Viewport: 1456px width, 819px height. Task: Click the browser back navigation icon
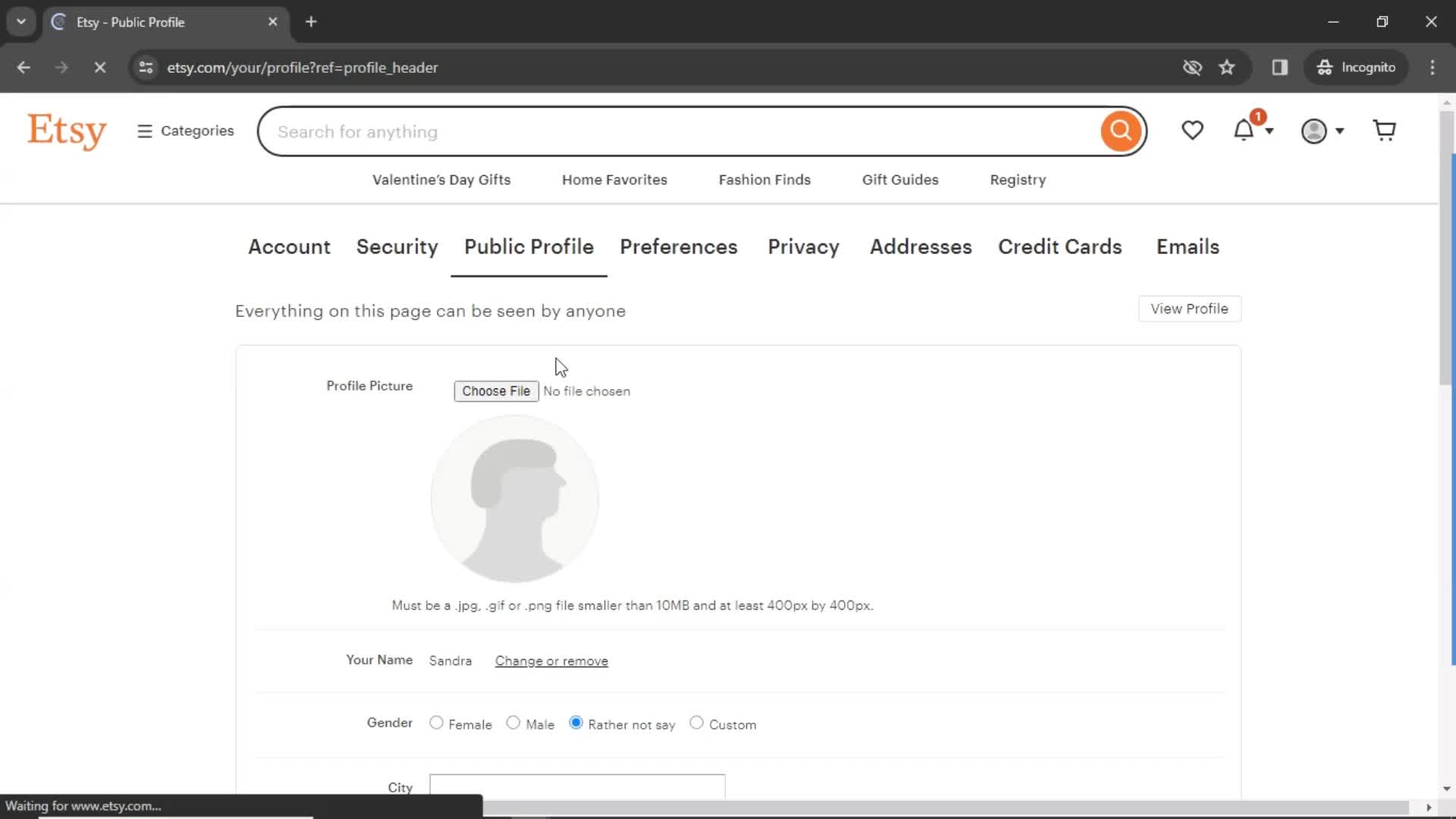click(24, 67)
